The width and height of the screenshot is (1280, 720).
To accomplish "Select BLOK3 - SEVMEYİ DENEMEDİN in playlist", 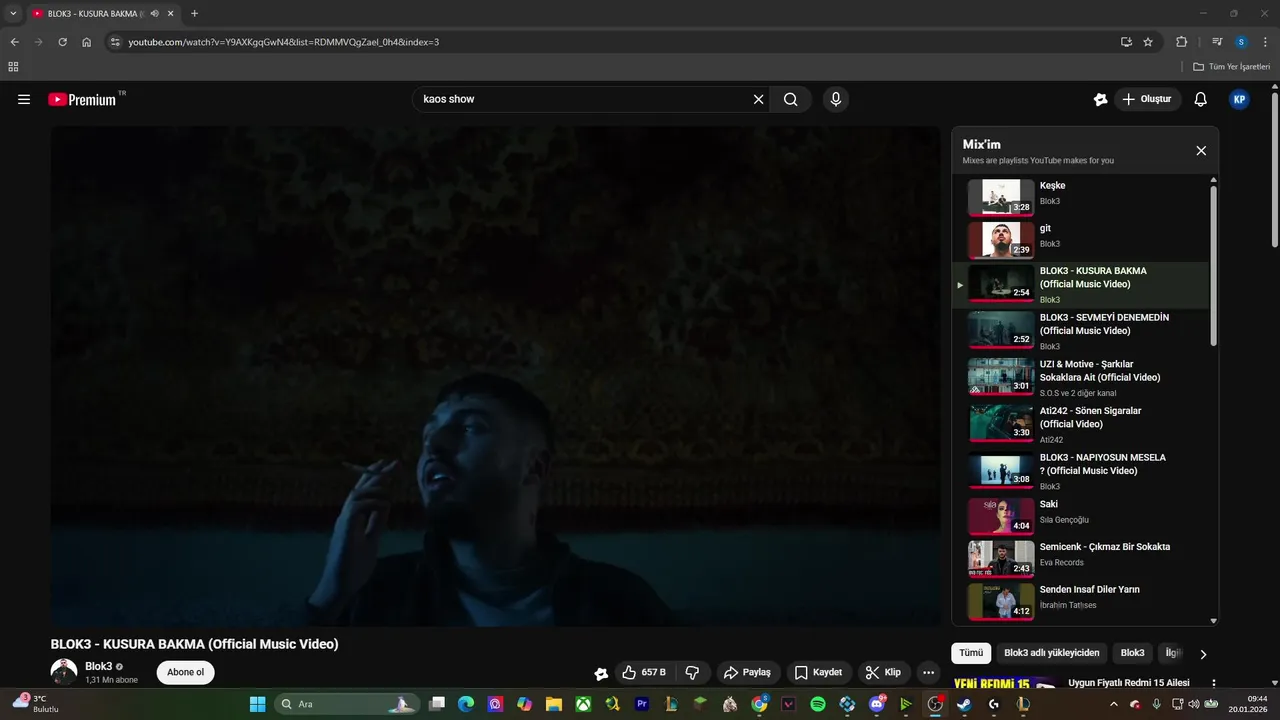I will [1080, 331].
